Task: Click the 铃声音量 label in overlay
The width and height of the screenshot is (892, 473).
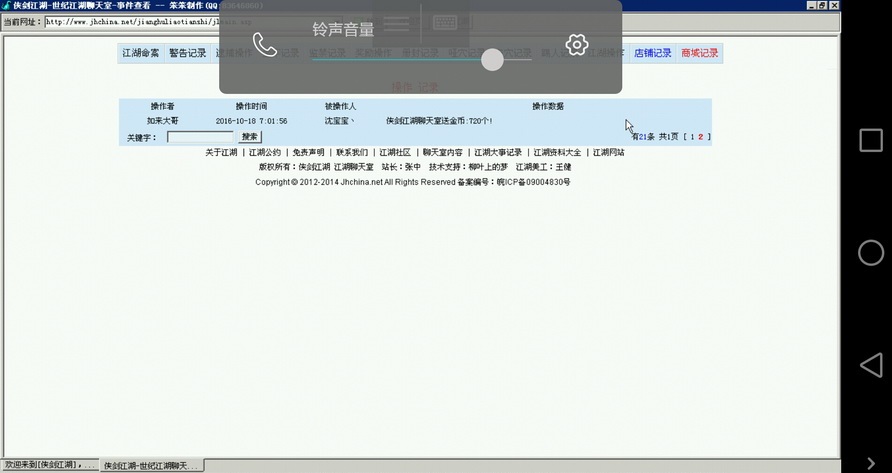Action: pyautogui.click(x=343, y=29)
